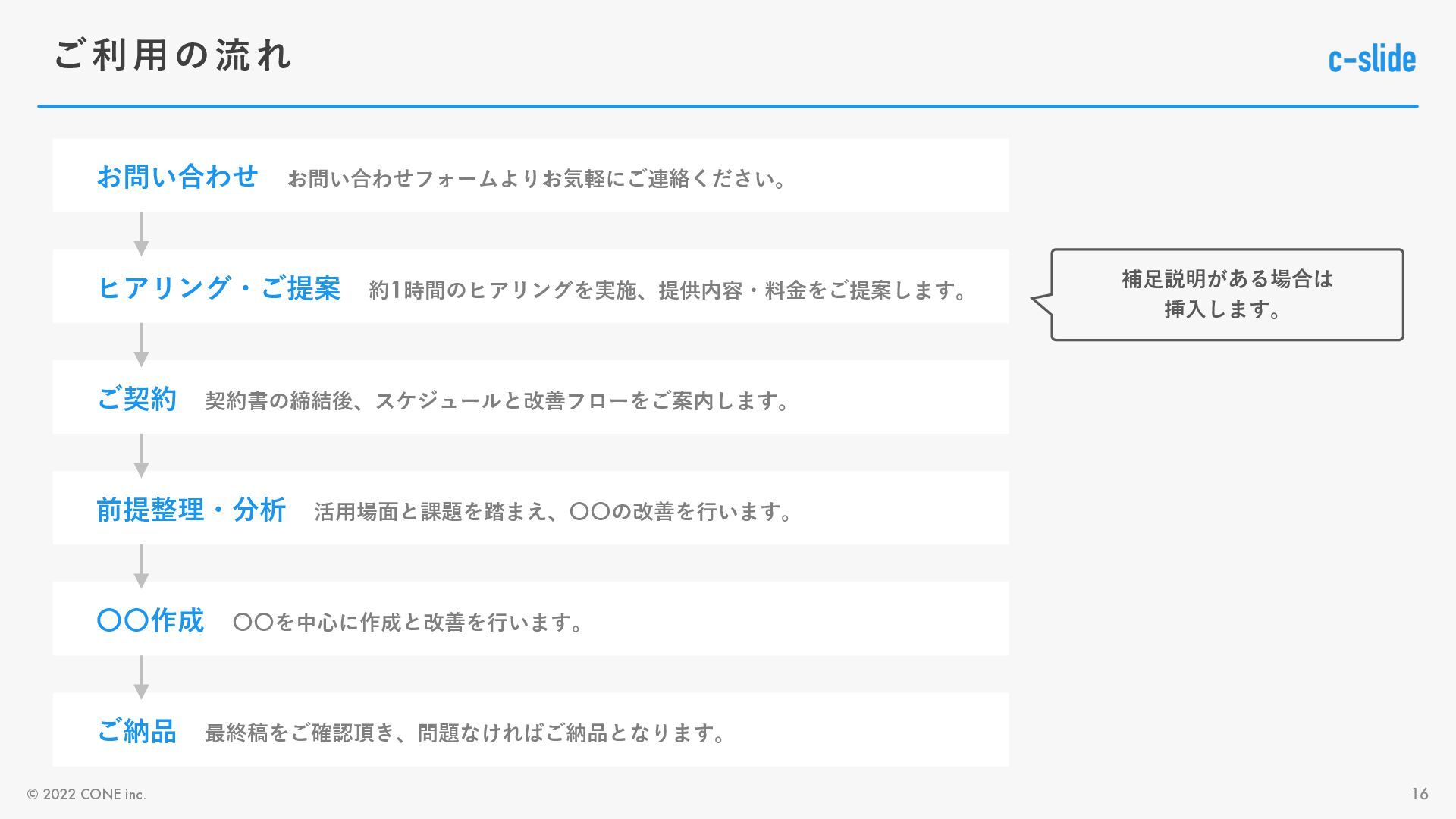Image resolution: width=1456 pixels, height=819 pixels.
Task: Click arrow below ヒアリング・ご提案 step
Action: [x=141, y=344]
